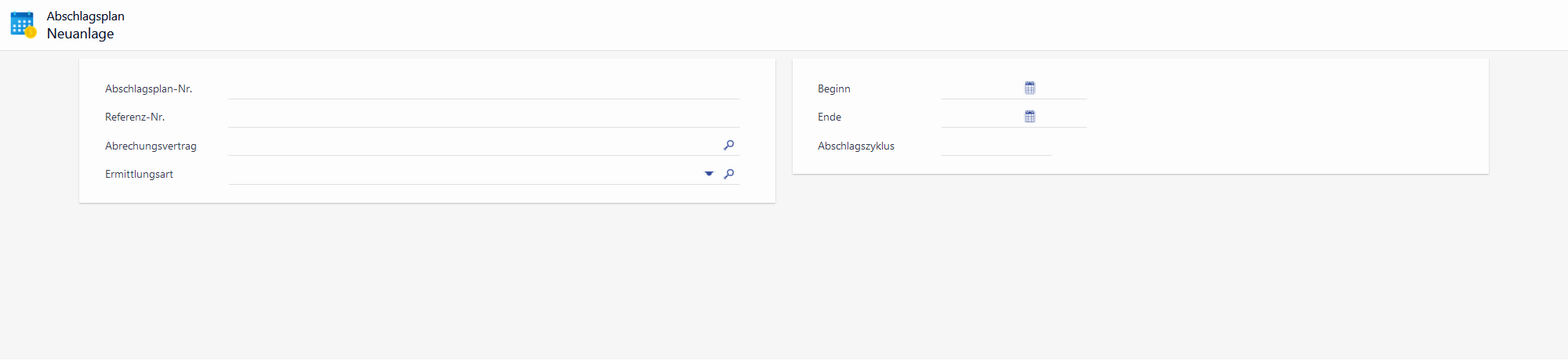The image size is (1568, 361).
Task: Click the Abschlagsplan calendar app icon
Action: click(23, 24)
